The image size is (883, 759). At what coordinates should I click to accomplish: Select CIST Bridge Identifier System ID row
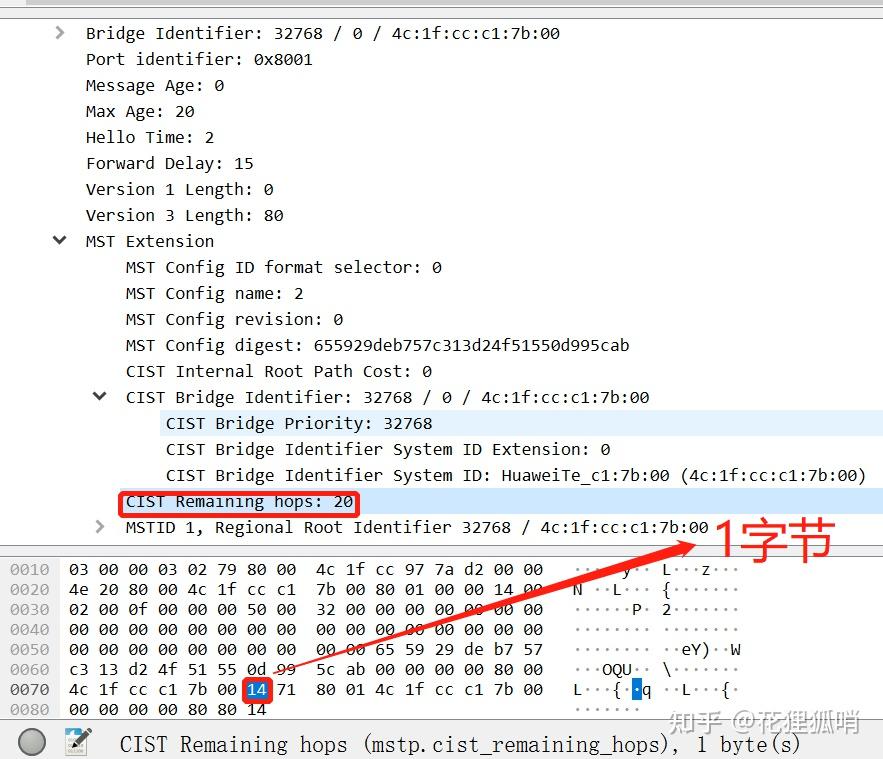(x=515, y=475)
